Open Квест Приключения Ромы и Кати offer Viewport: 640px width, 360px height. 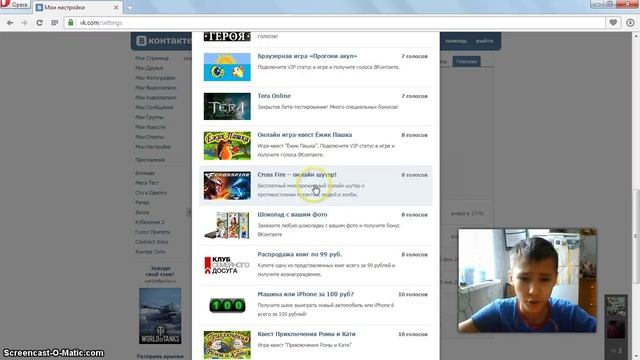306,334
